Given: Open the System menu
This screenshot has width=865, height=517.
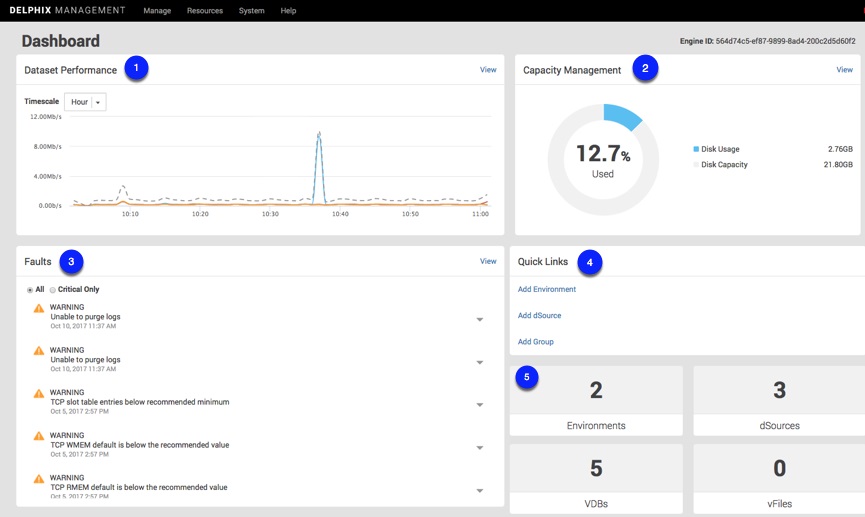Looking at the screenshot, I should (252, 11).
